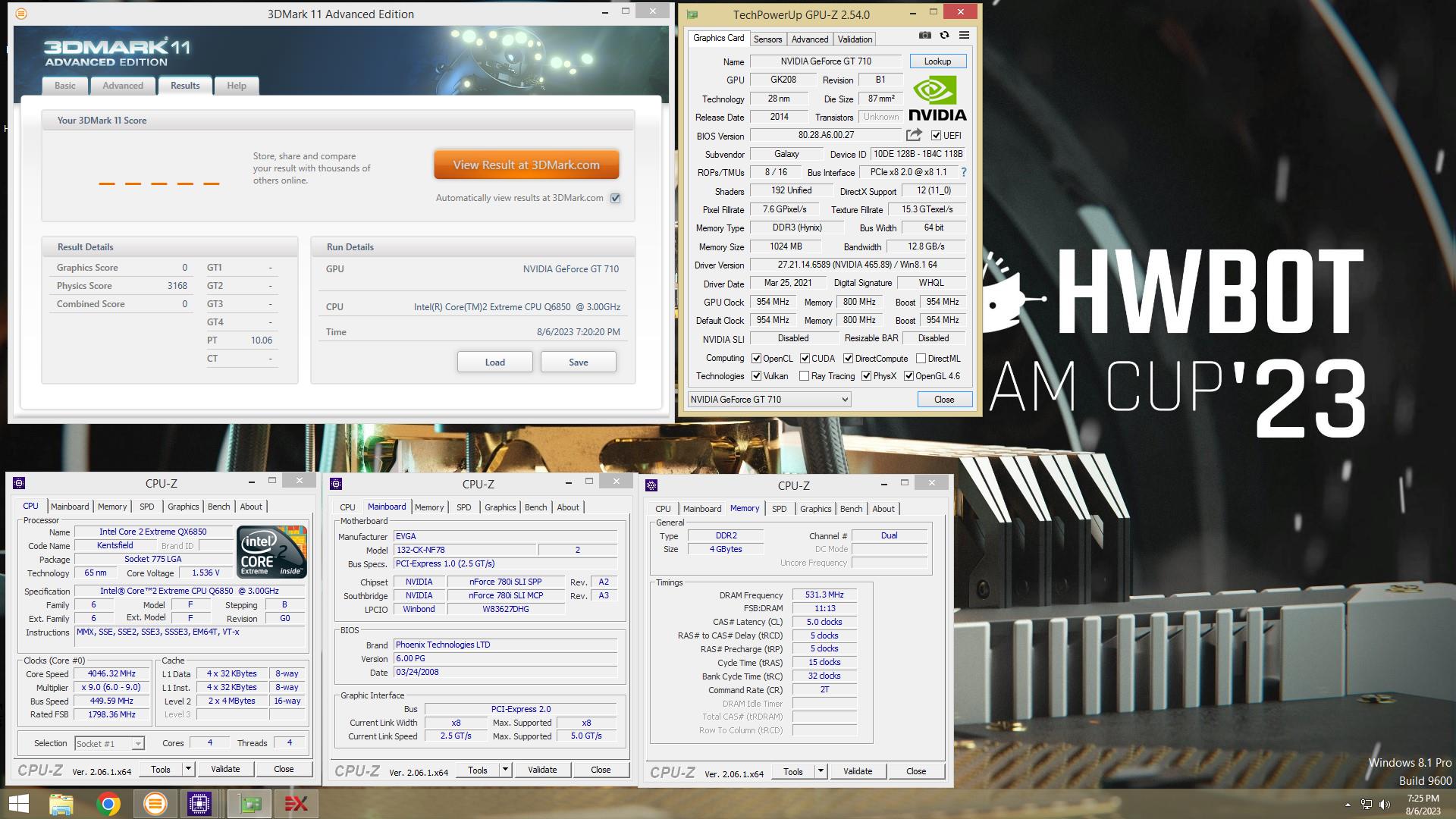
Task: Open the Validation tab in GPU-Z
Action: pyautogui.click(x=855, y=39)
